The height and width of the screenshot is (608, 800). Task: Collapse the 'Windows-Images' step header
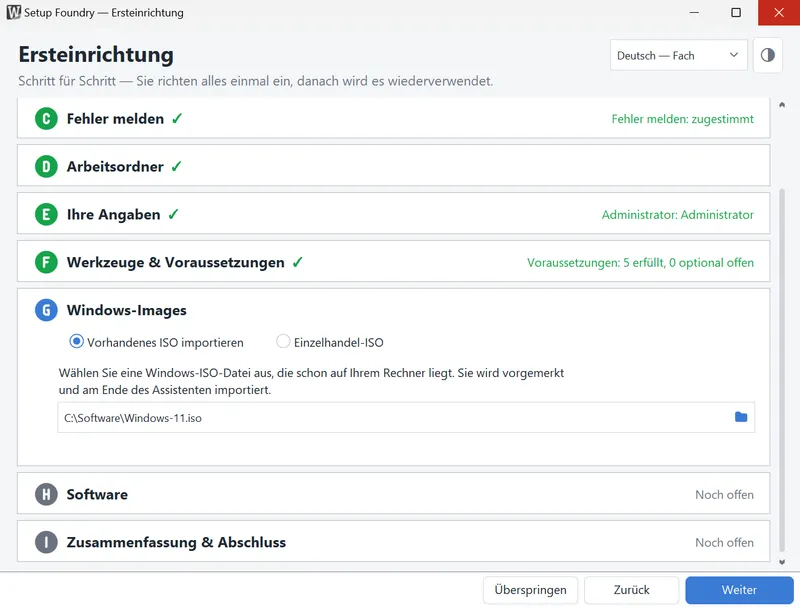coord(393,310)
